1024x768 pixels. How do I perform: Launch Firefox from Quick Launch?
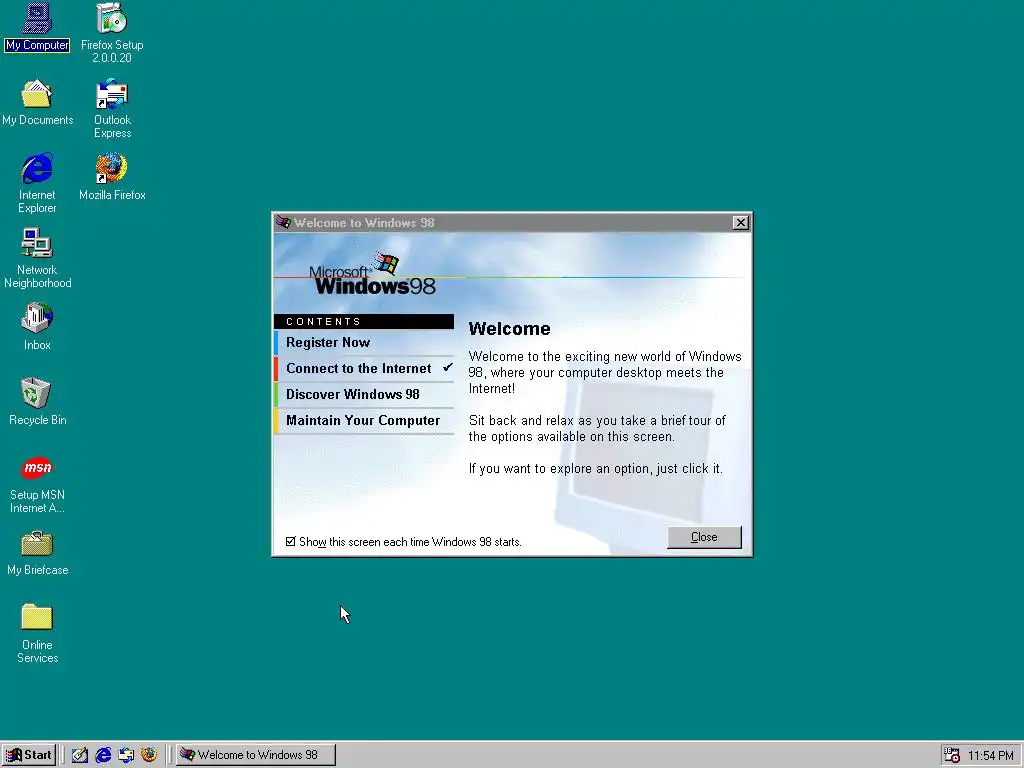[x=149, y=755]
